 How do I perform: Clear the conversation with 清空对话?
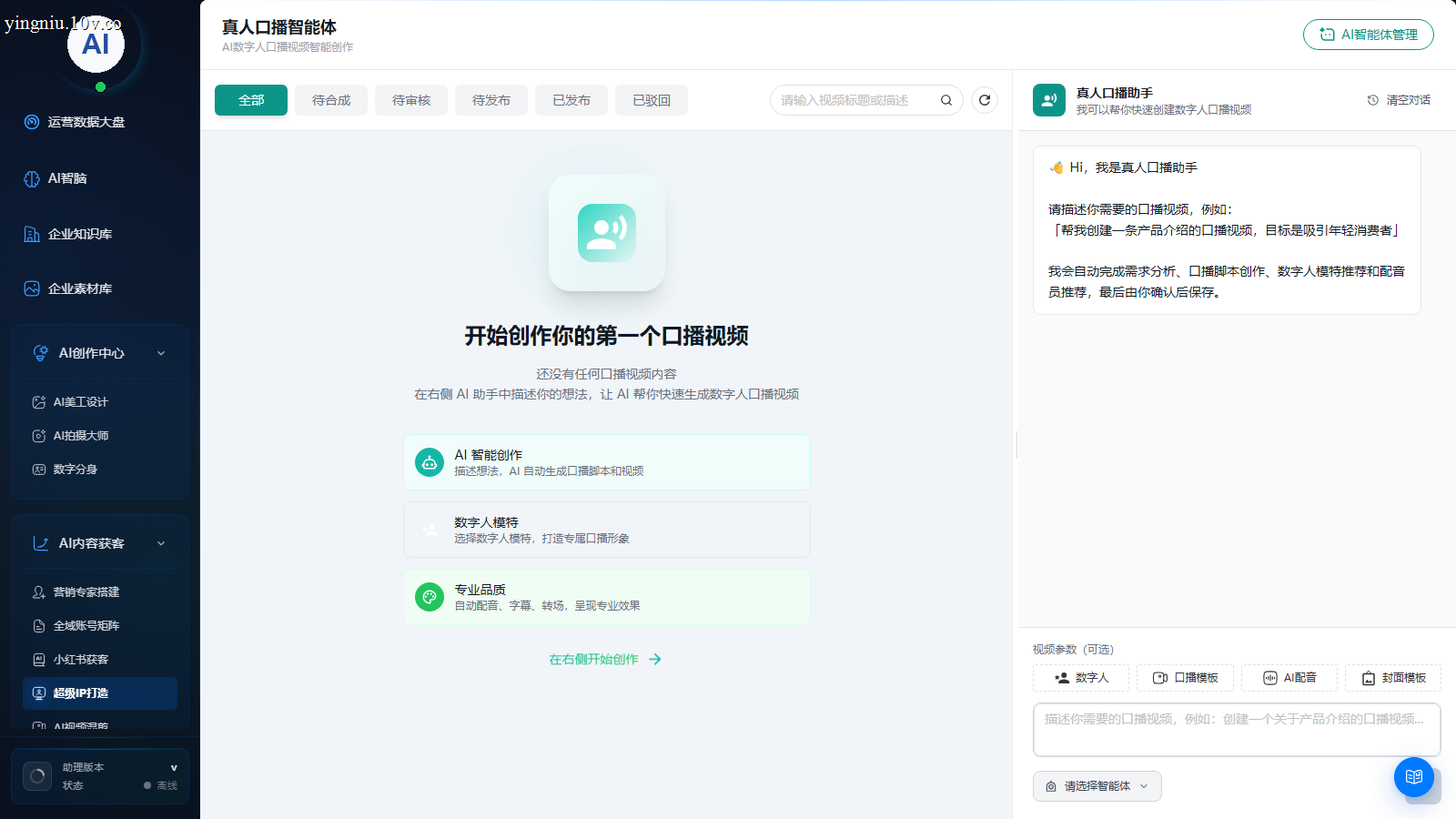coord(1399,100)
